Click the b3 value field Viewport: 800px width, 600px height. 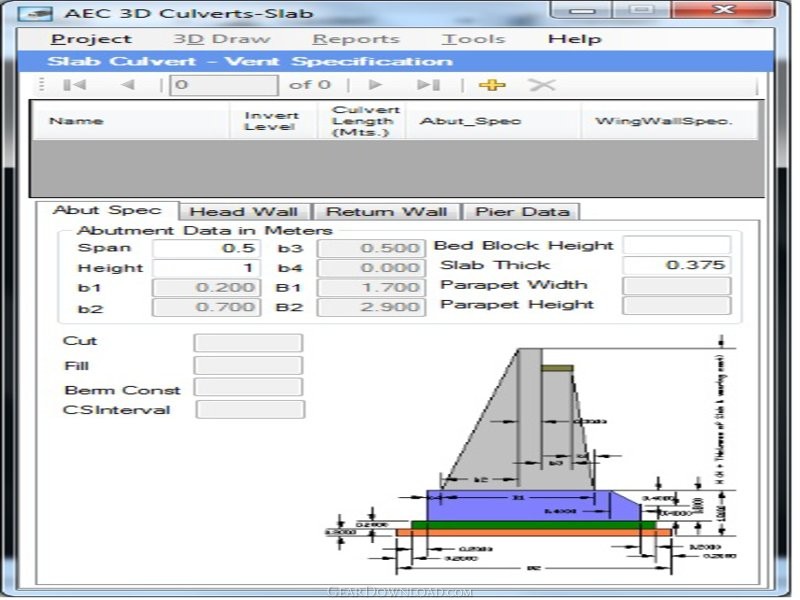click(x=371, y=248)
